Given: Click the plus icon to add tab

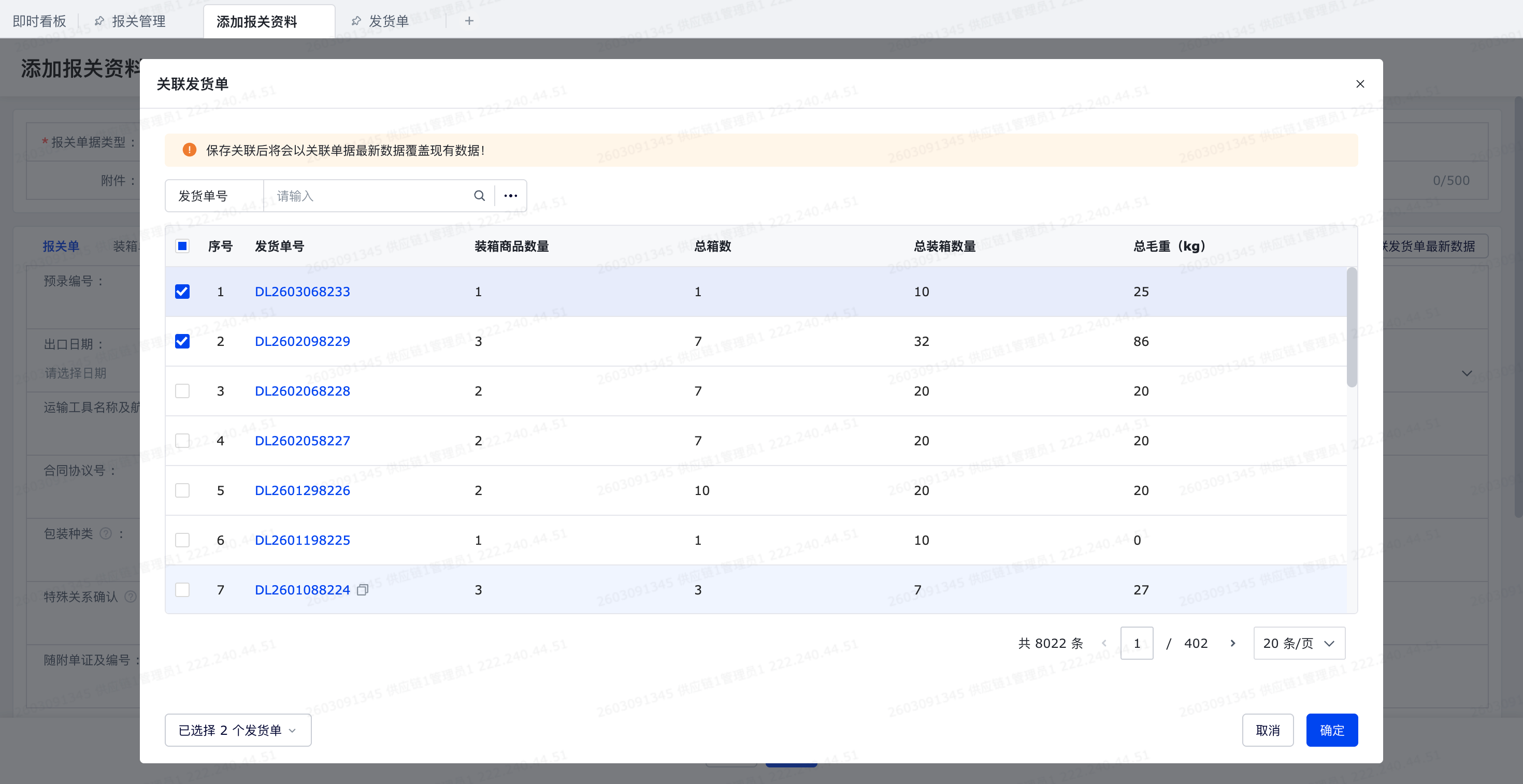Looking at the screenshot, I should pyautogui.click(x=469, y=21).
